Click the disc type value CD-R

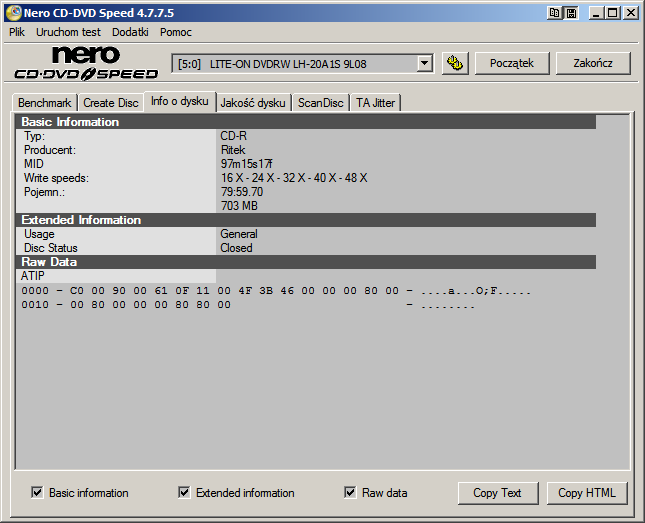pos(234,136)
